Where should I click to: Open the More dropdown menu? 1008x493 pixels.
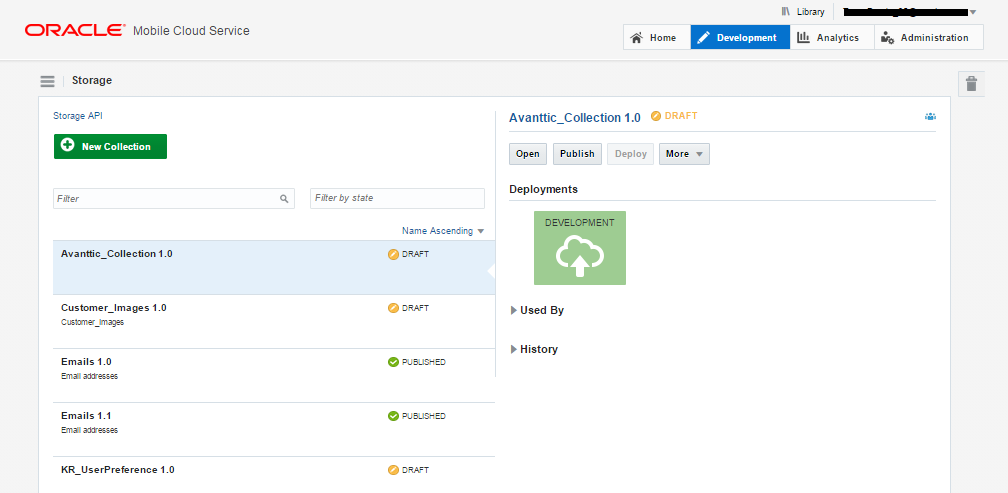[x=684, y=154]
